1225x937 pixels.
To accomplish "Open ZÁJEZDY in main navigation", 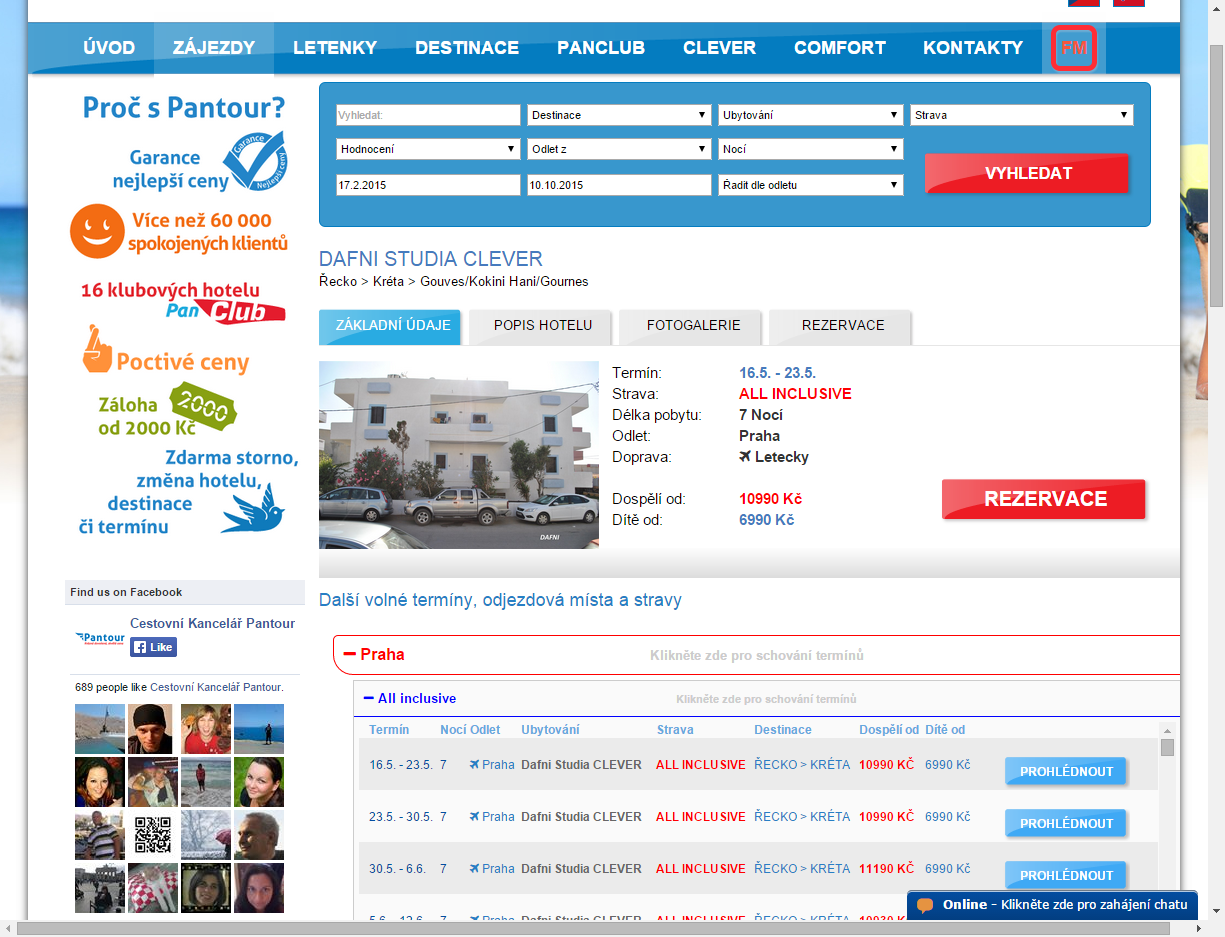I will point(214,47).
